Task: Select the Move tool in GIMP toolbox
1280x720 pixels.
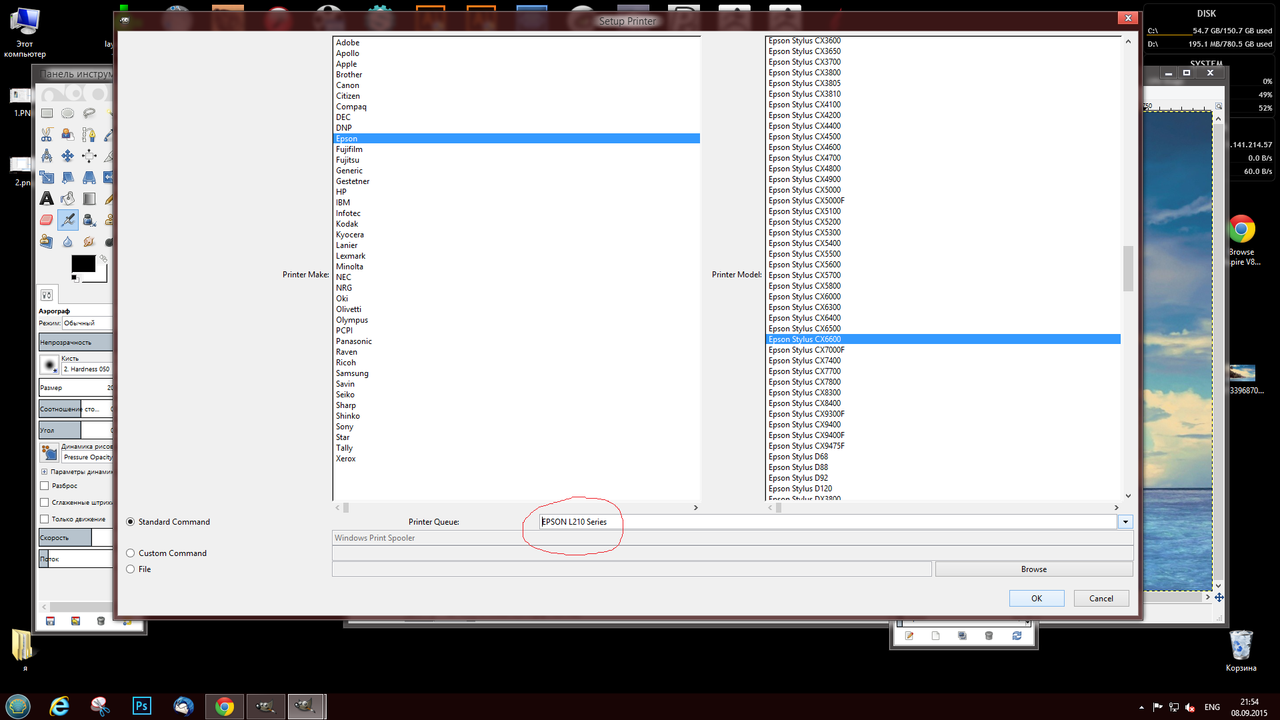Action: tap(67, 156)
